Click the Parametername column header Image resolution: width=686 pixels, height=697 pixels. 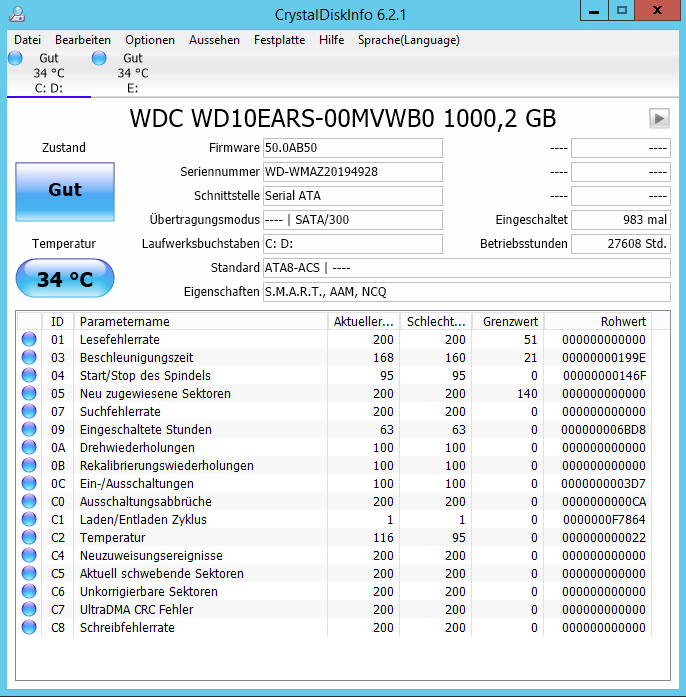coord(201,321)
